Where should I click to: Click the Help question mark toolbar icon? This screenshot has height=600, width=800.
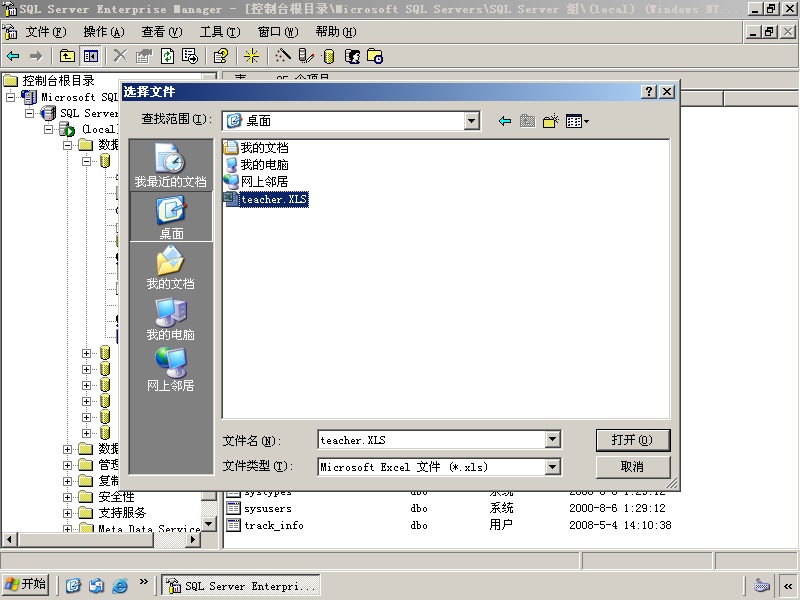220,56
